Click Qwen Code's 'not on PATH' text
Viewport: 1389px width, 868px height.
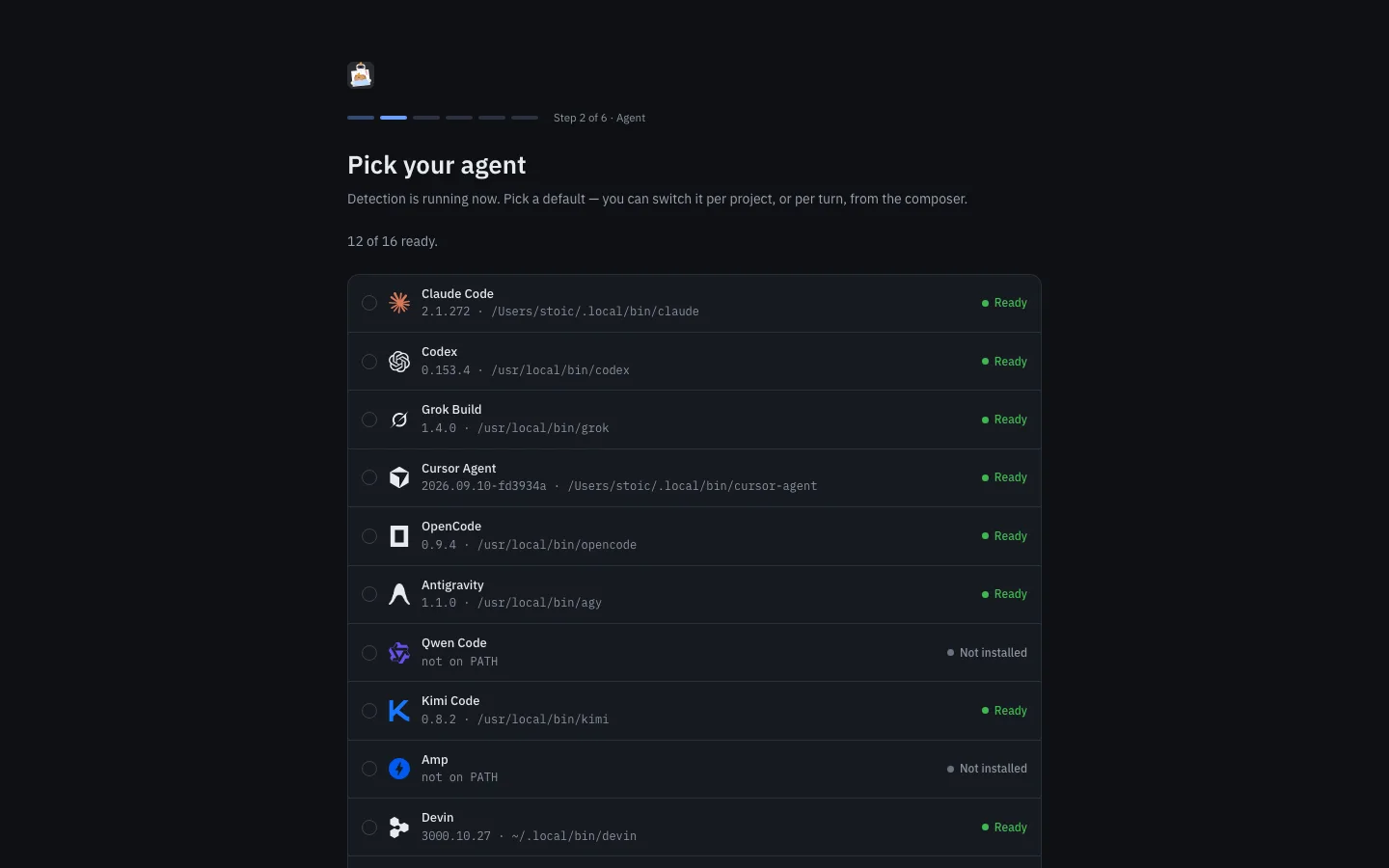tap(460, 662)
